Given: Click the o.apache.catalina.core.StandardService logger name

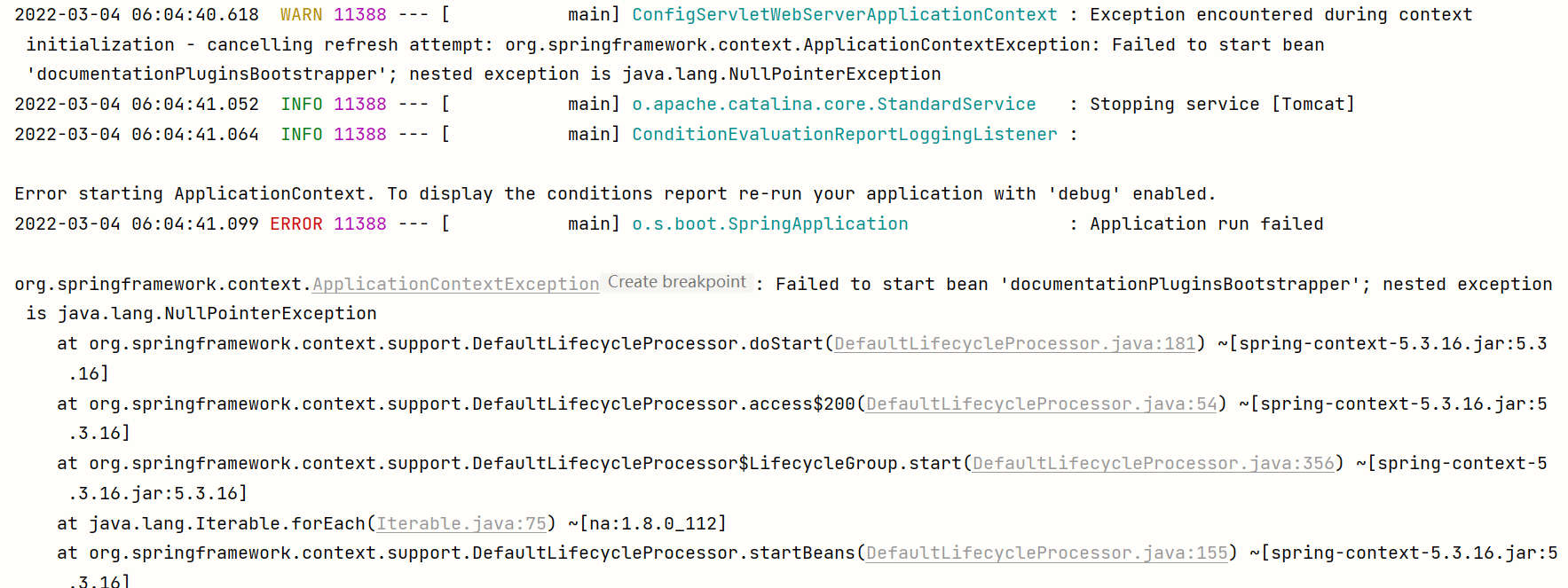Looking at the screenshot, I should (x=833, y=104).
